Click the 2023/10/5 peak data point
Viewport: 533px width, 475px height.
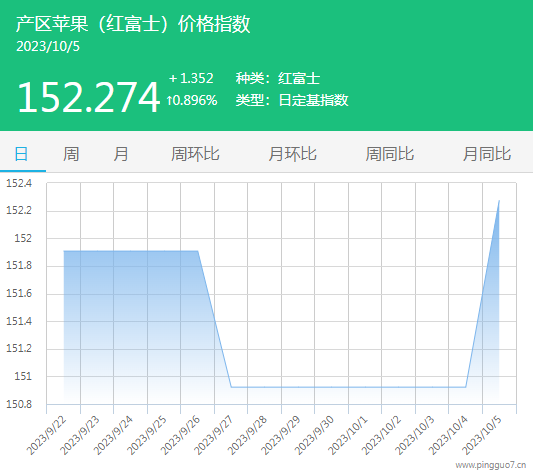pos(499,201)
